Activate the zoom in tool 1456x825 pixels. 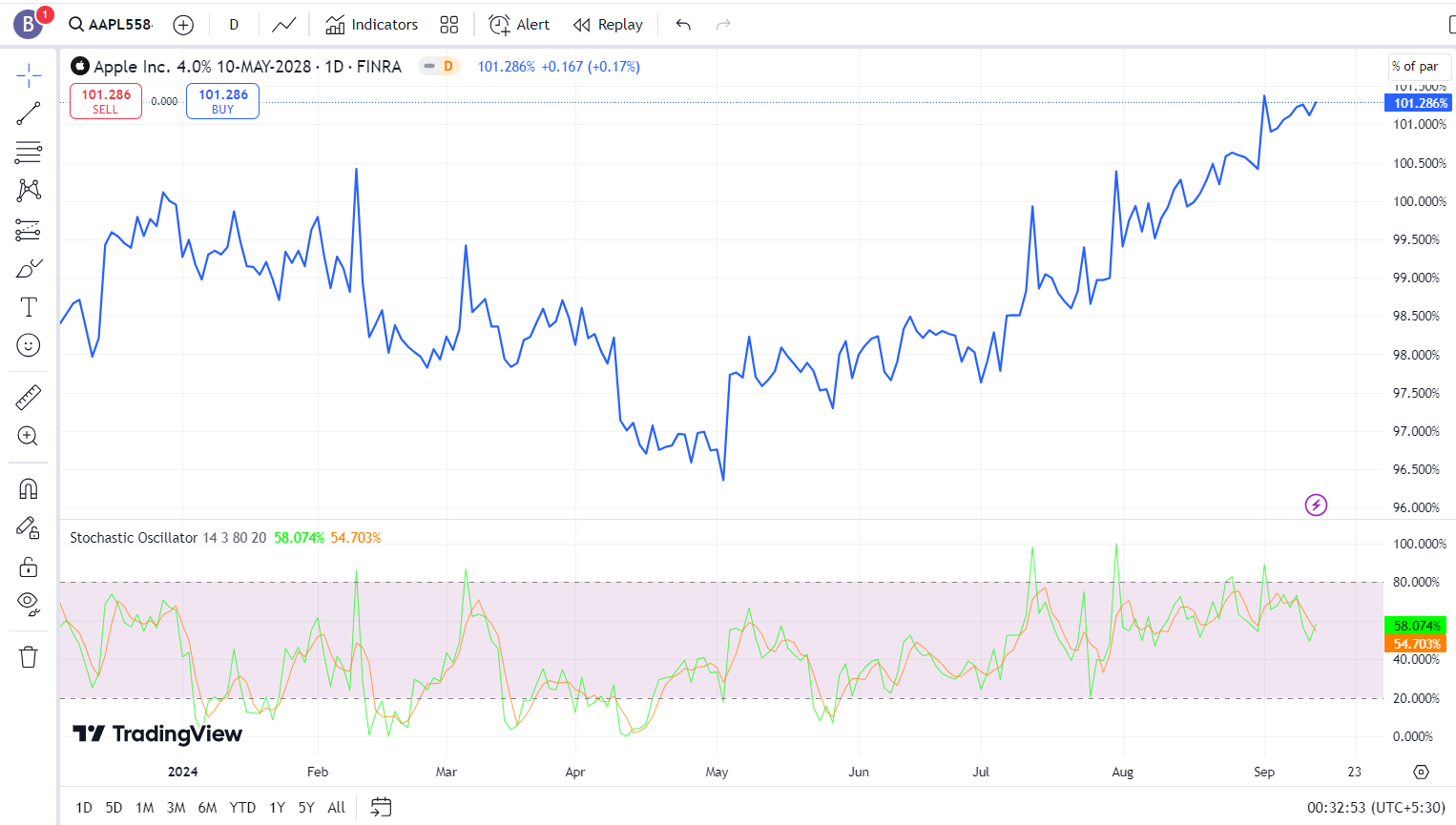click(x=29, y=436)
